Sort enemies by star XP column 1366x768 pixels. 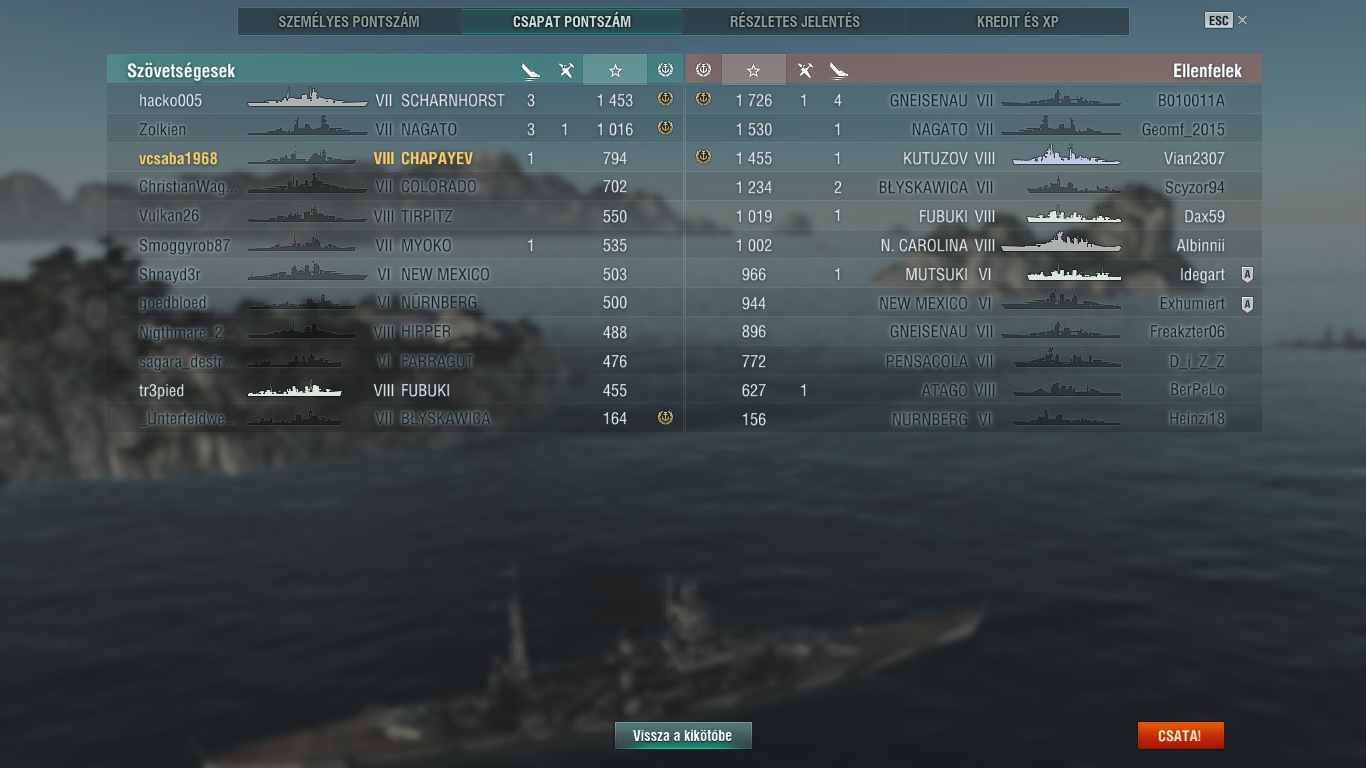click(x=754, y=70)
